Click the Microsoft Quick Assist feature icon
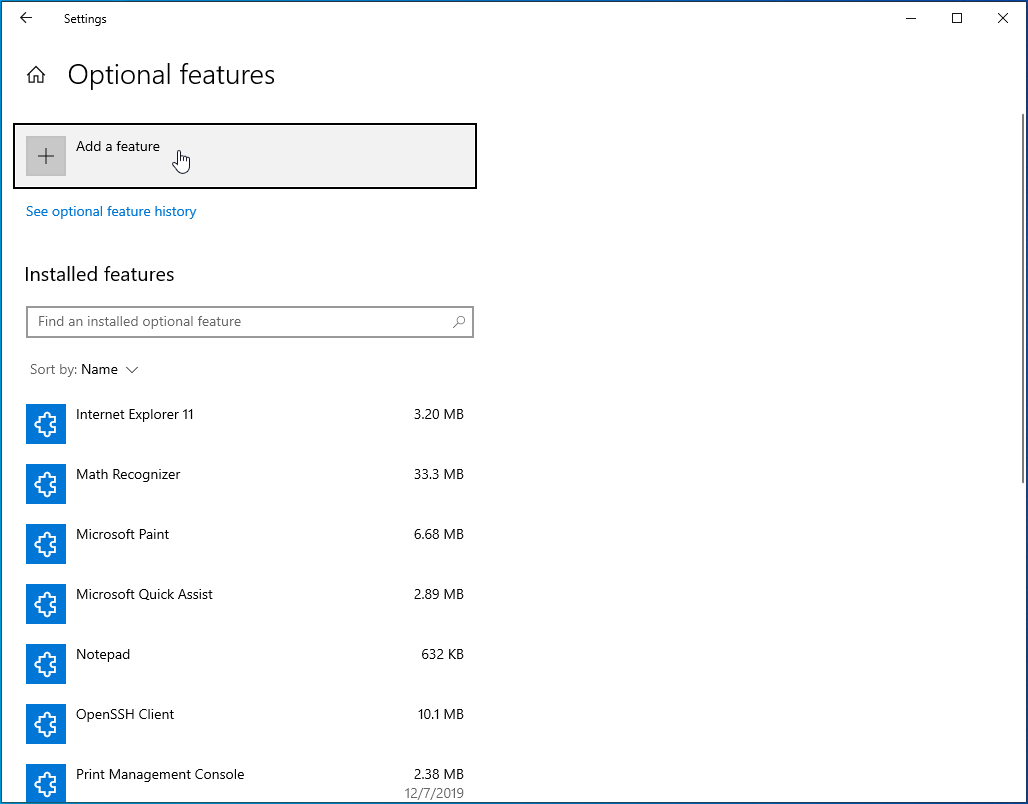Viewport: 1028px width, 804px height. pos(46,604)
